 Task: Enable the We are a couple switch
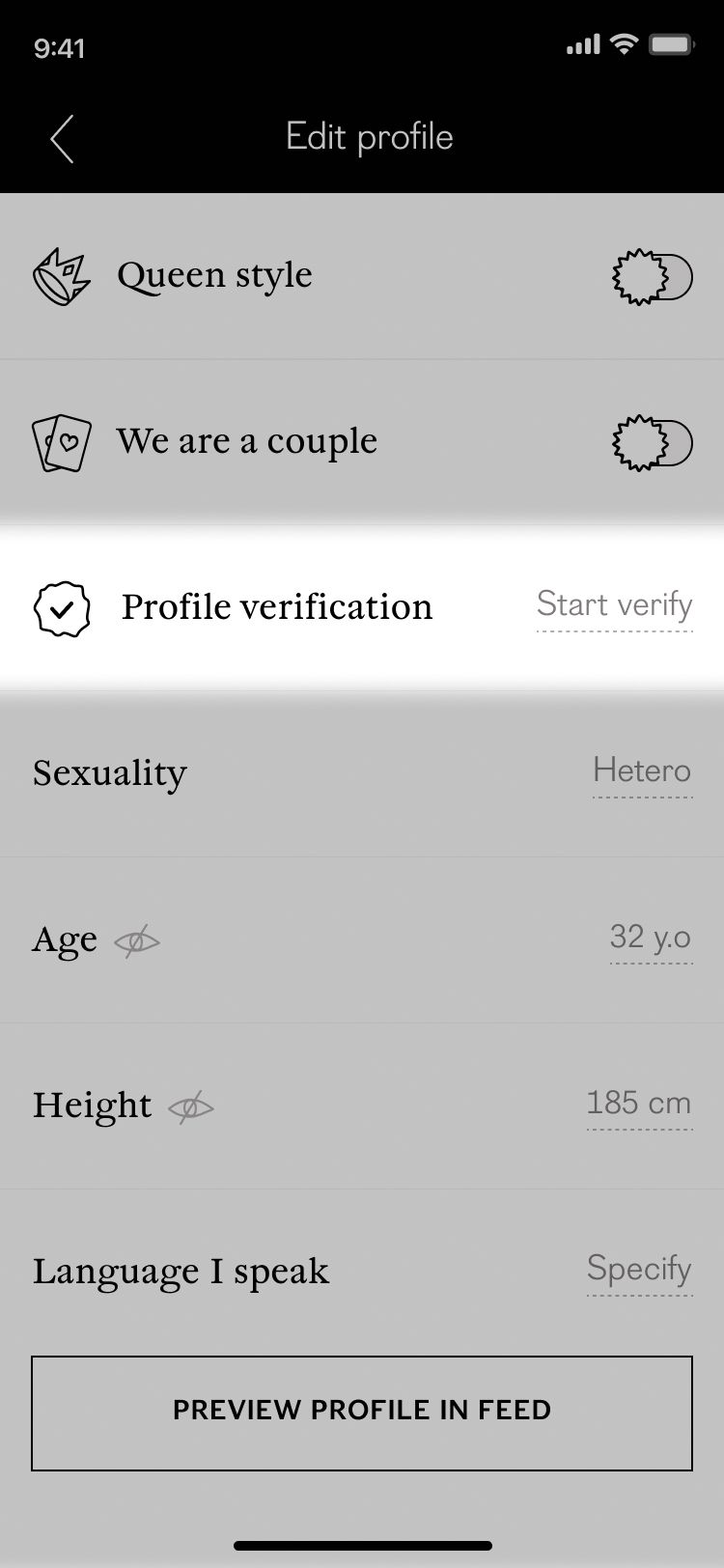pyautogui.click(x=653, y=444)
